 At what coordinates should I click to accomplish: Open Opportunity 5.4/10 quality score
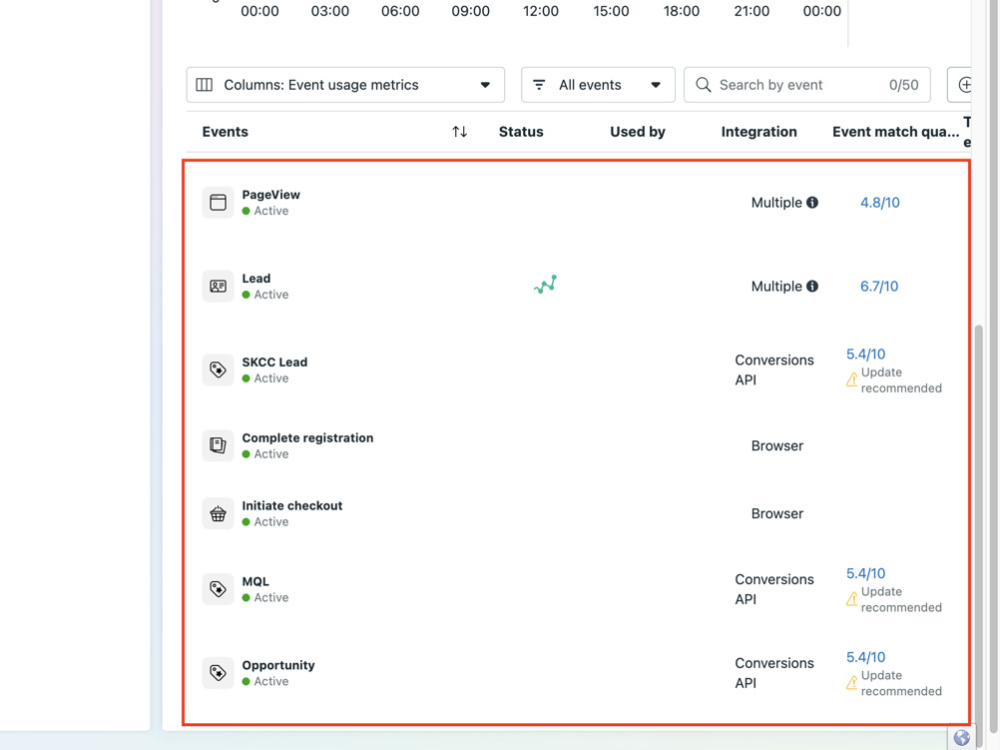865,657
